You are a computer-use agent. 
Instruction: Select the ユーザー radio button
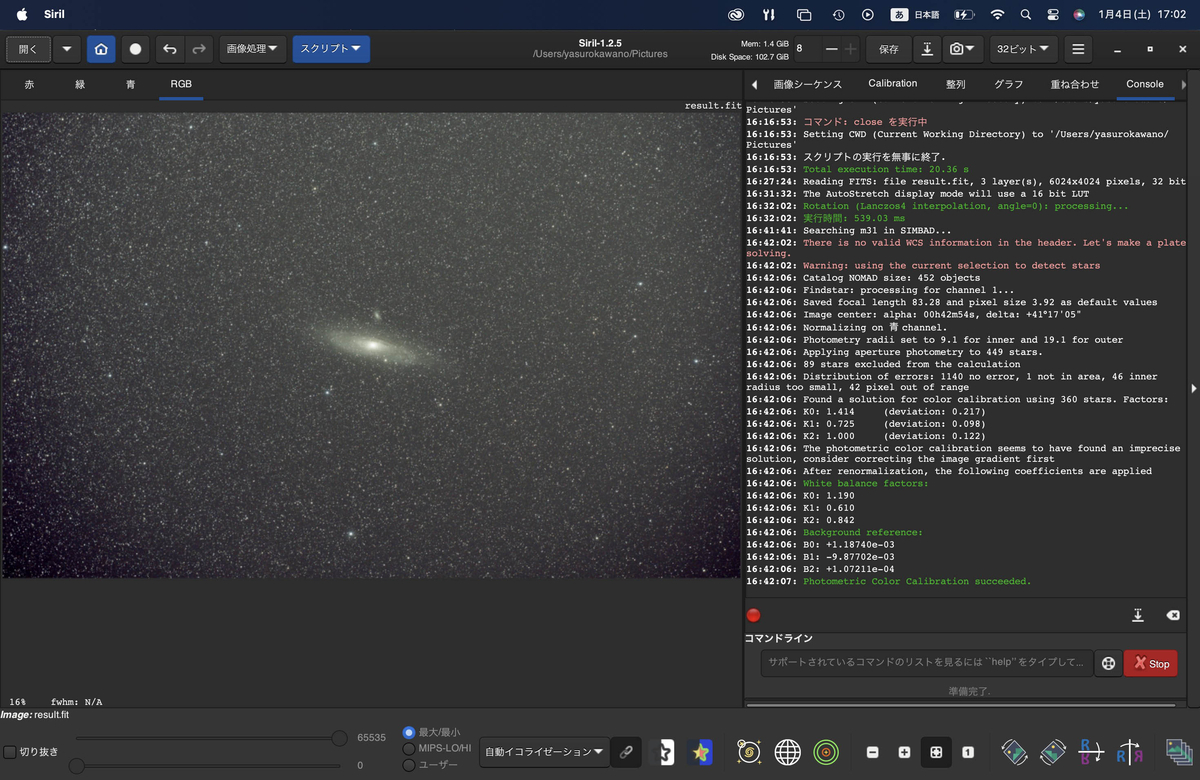tap(408, 765)
